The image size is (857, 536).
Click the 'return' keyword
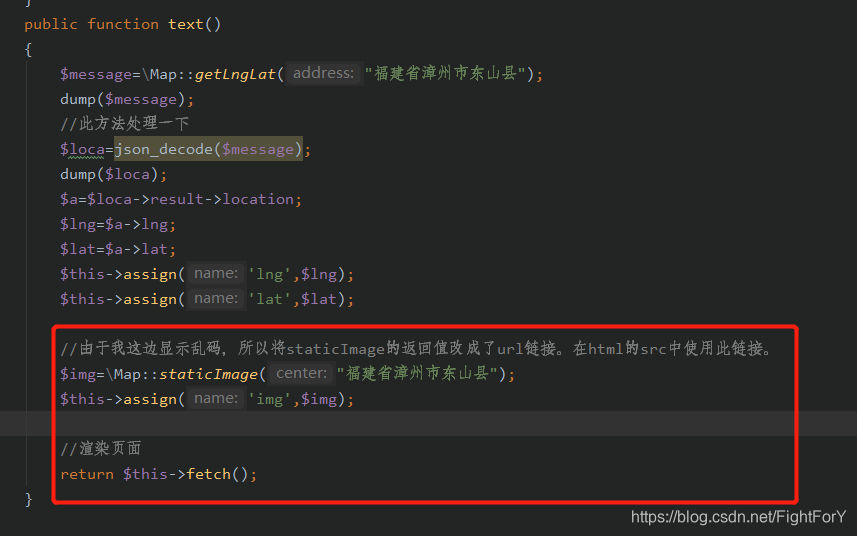tap(87, 474)
